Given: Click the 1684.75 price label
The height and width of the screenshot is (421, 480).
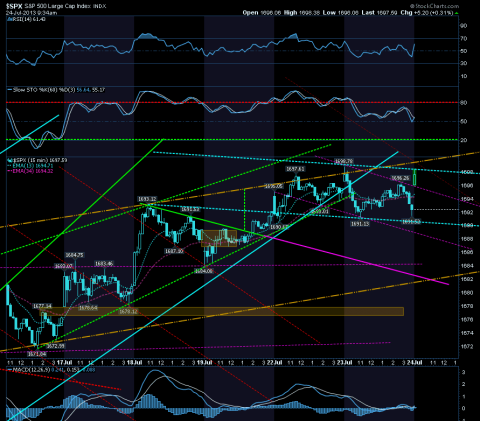Looking at the screenshot, I should pos(75,255).
